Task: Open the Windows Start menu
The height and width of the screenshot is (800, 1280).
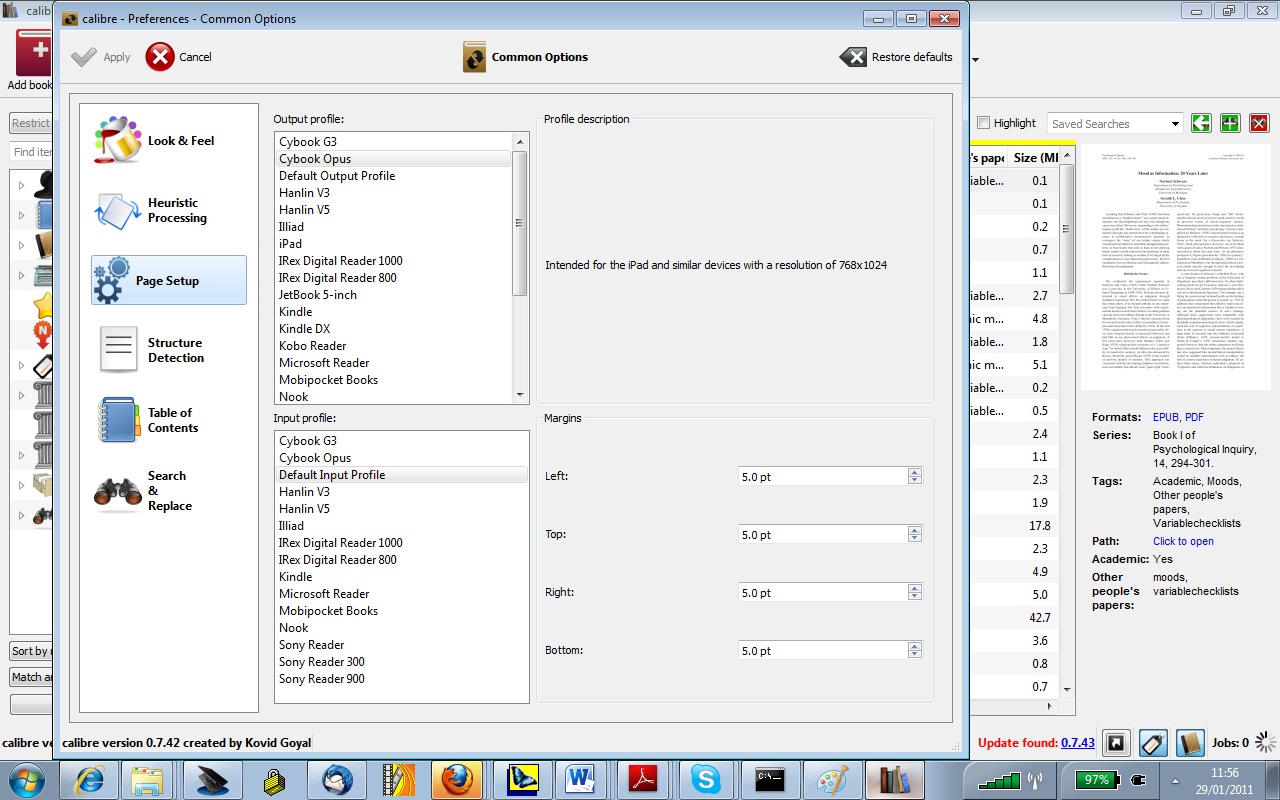Action: [x=26, y=779]
